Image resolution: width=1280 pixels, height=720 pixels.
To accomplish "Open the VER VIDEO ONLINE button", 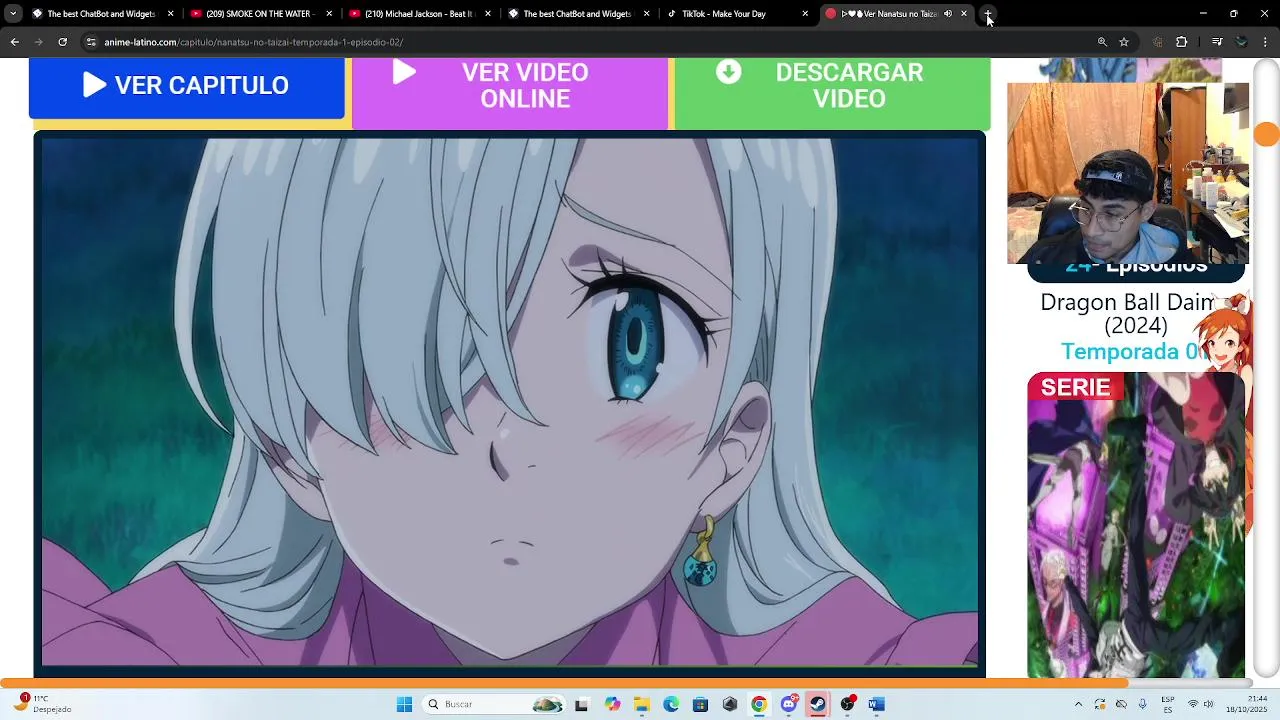I will [509, 92].
